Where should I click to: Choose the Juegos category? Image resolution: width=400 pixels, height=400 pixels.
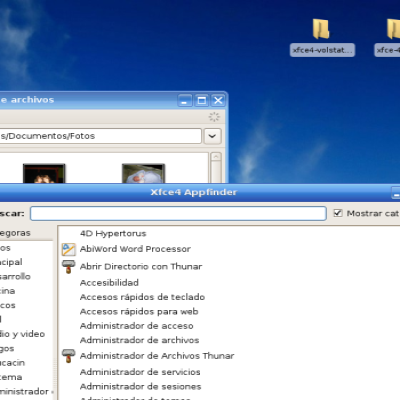(x=7, y=349)
